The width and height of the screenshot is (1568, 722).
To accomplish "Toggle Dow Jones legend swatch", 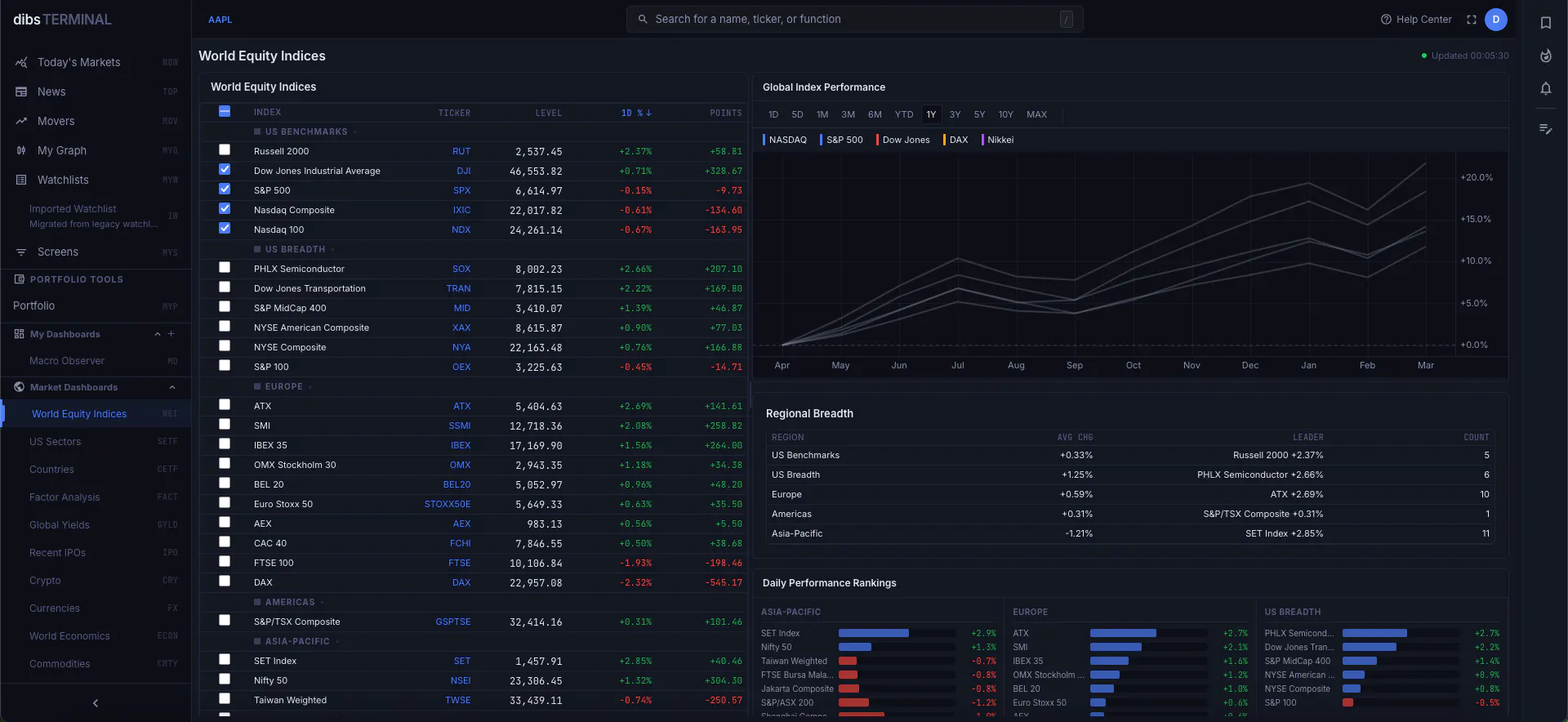I will coord(878,140).
